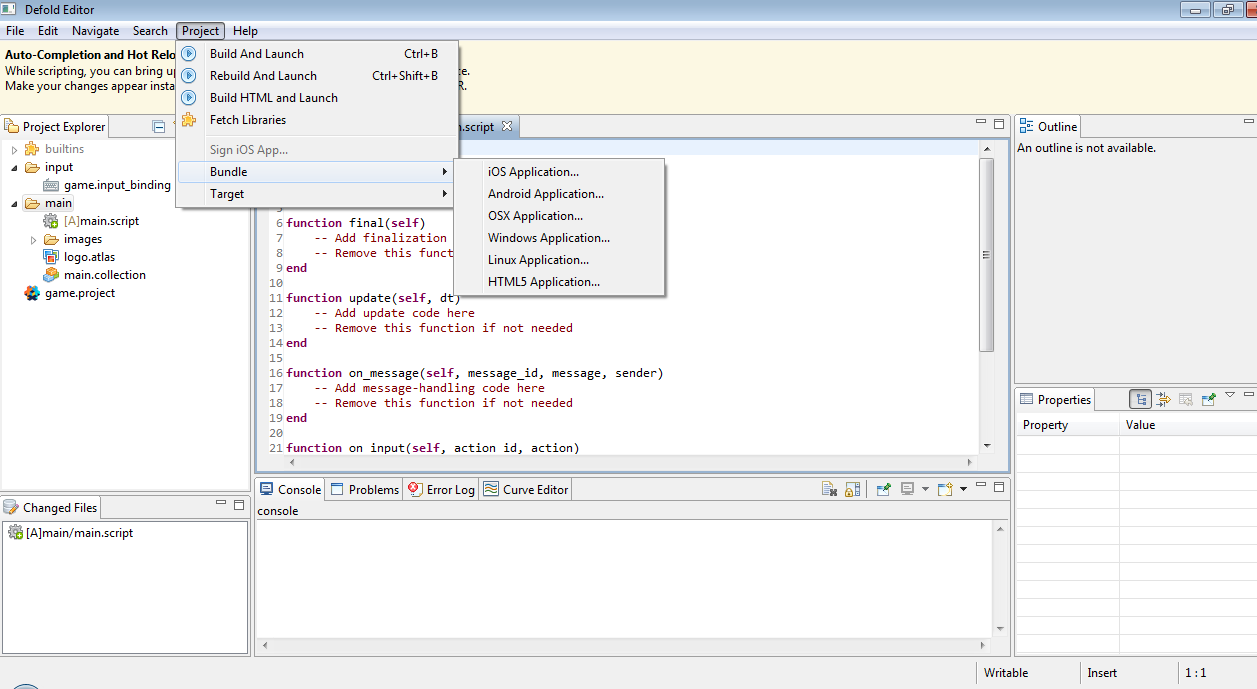This screenshot has height=689, width=1257.
Task: Click Collapse All icon in Project Explorer
Action: [x=158, y=126]
